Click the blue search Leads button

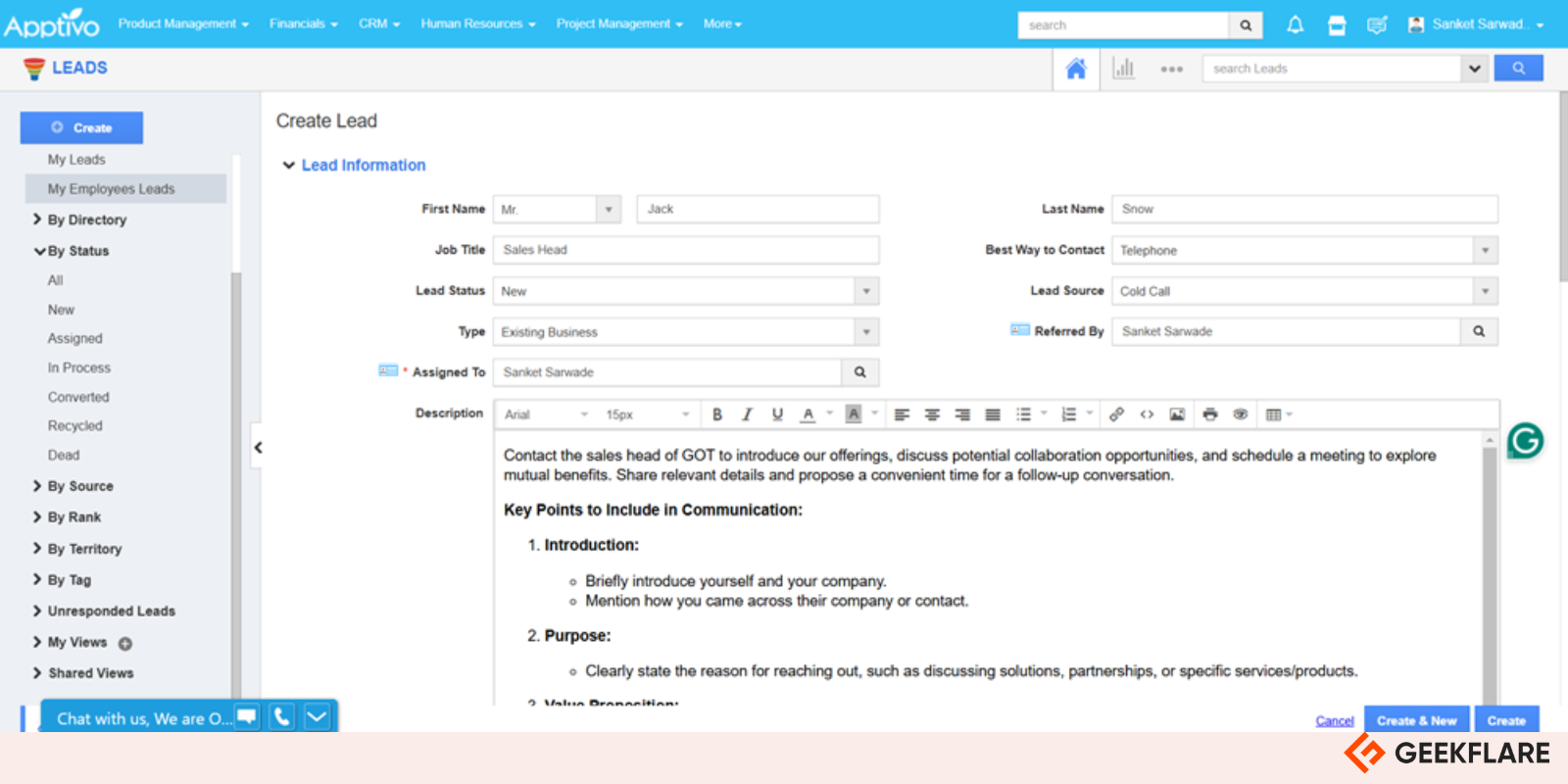[1518, 68]
